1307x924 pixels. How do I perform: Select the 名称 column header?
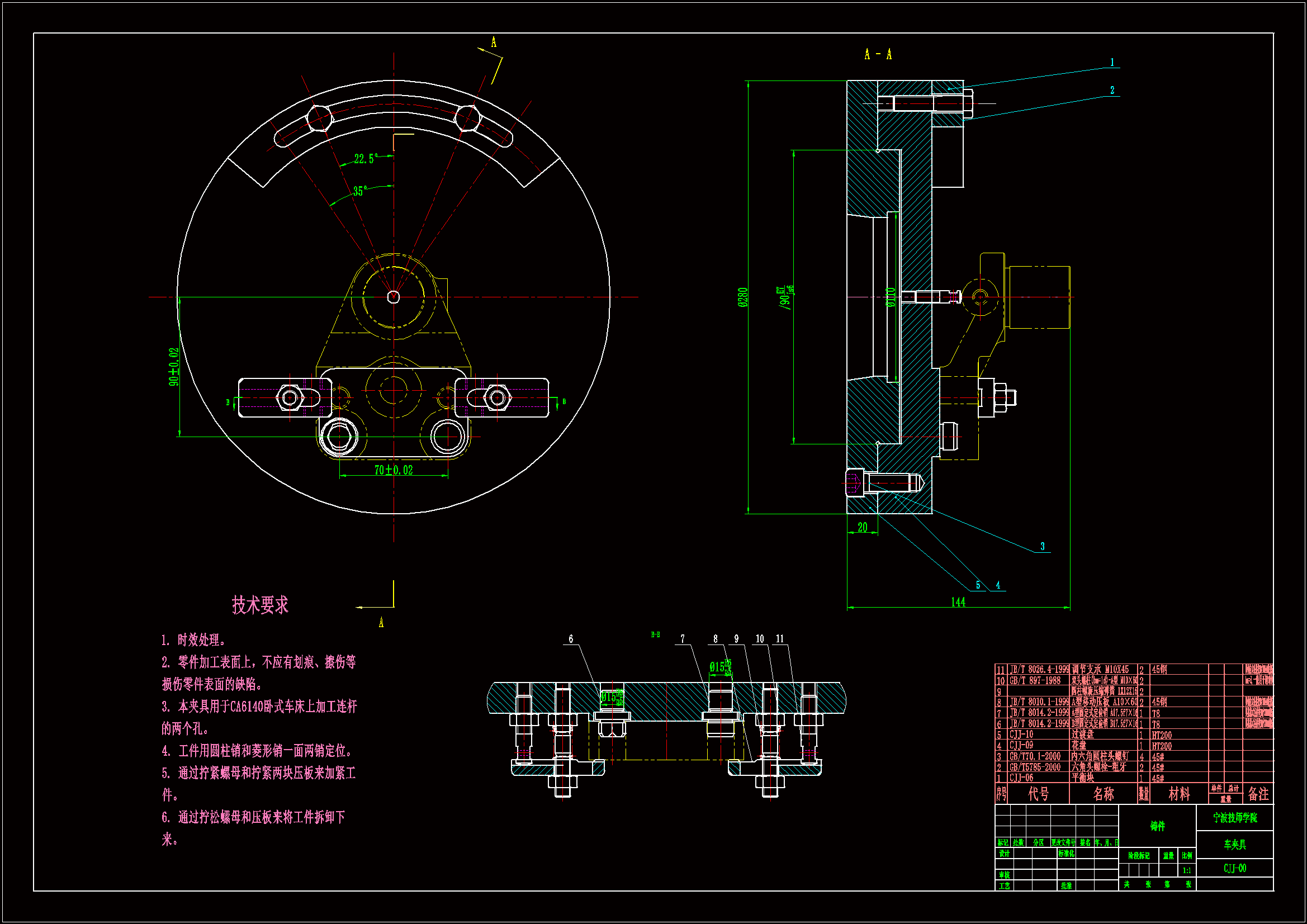(1103, 794)
